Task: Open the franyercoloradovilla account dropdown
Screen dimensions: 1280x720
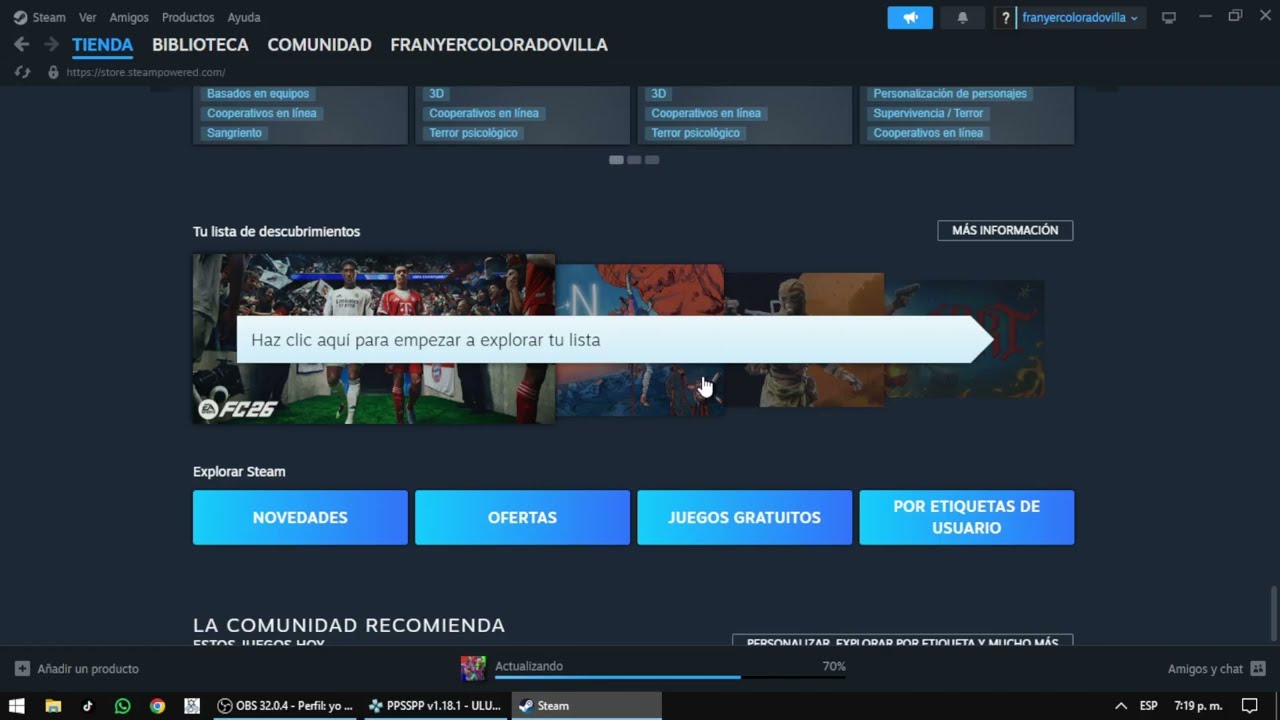Action: click(1079, 18)
